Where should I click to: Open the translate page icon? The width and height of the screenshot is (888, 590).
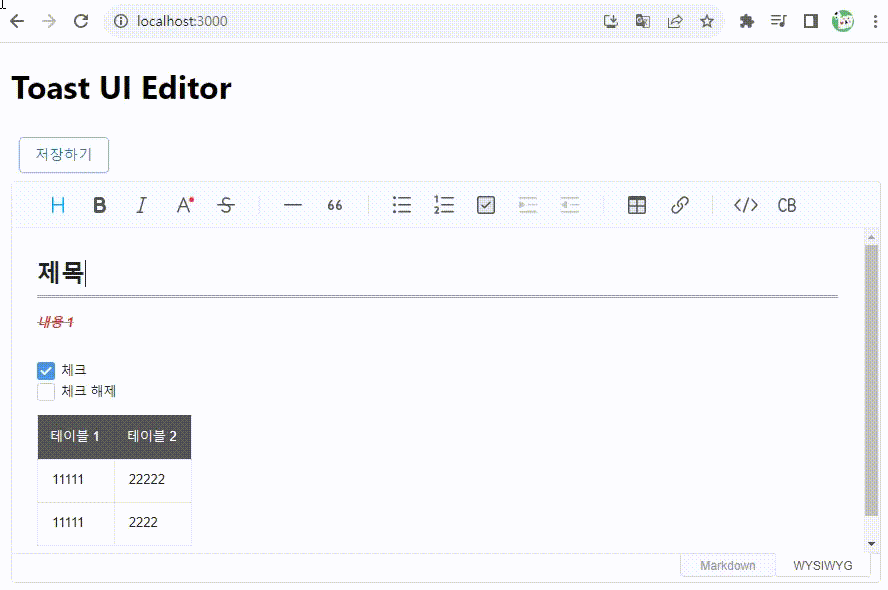tap(643, 21)
